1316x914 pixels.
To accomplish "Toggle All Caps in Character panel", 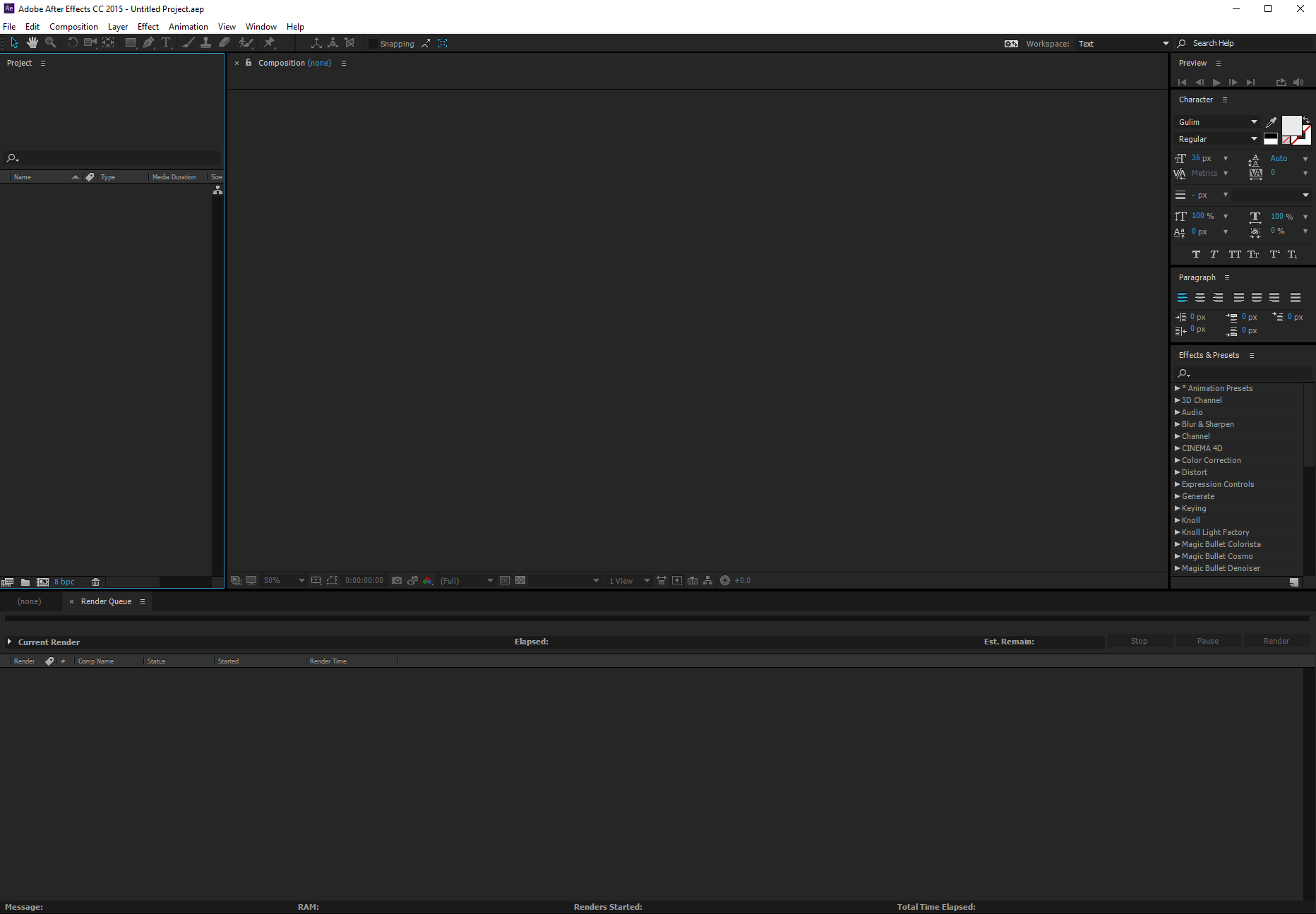I will [x=1235, y=254].
